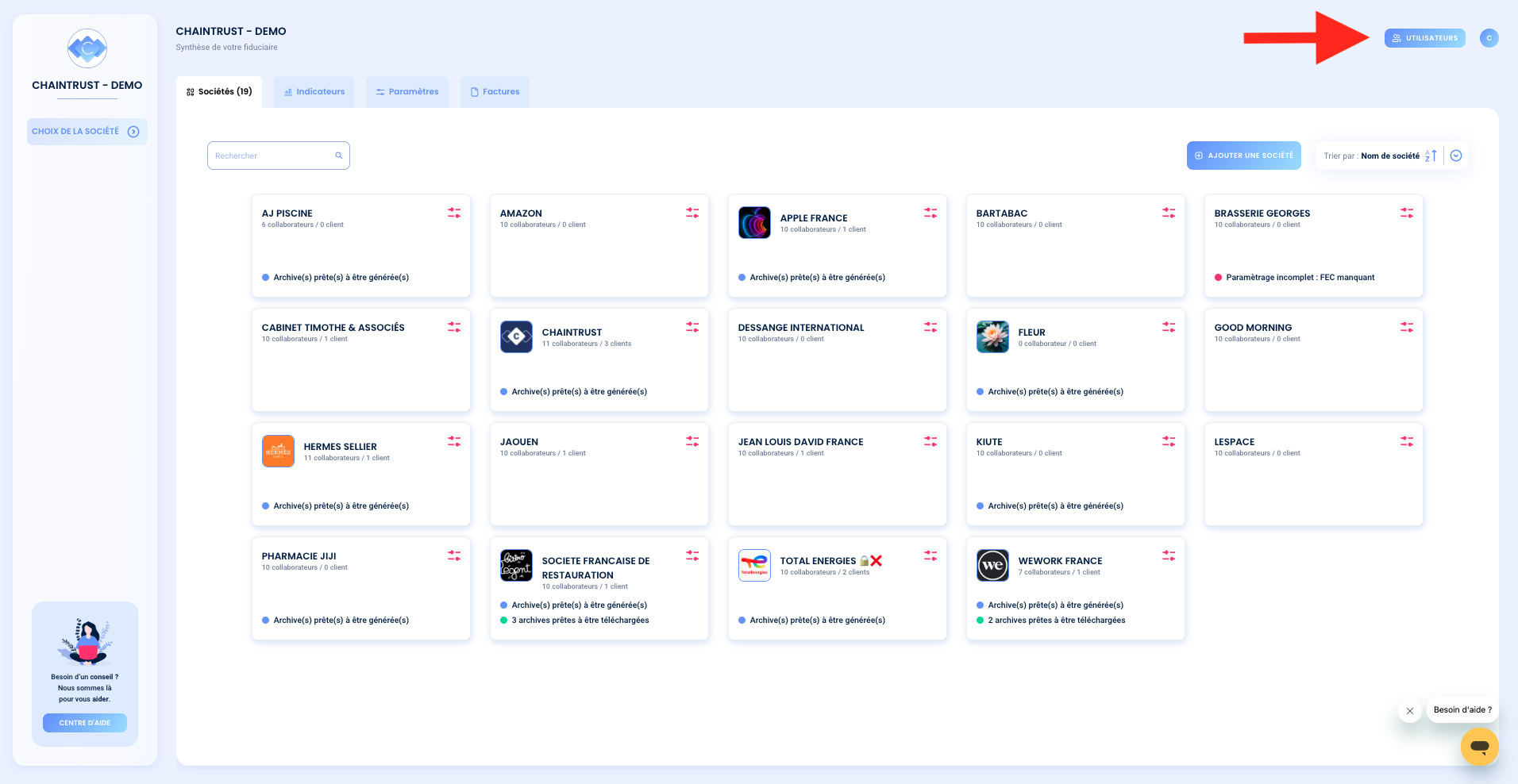Open settings icon on TOTAL ENERGIES card
1518x784 pixels.
[x=930, y=555]
